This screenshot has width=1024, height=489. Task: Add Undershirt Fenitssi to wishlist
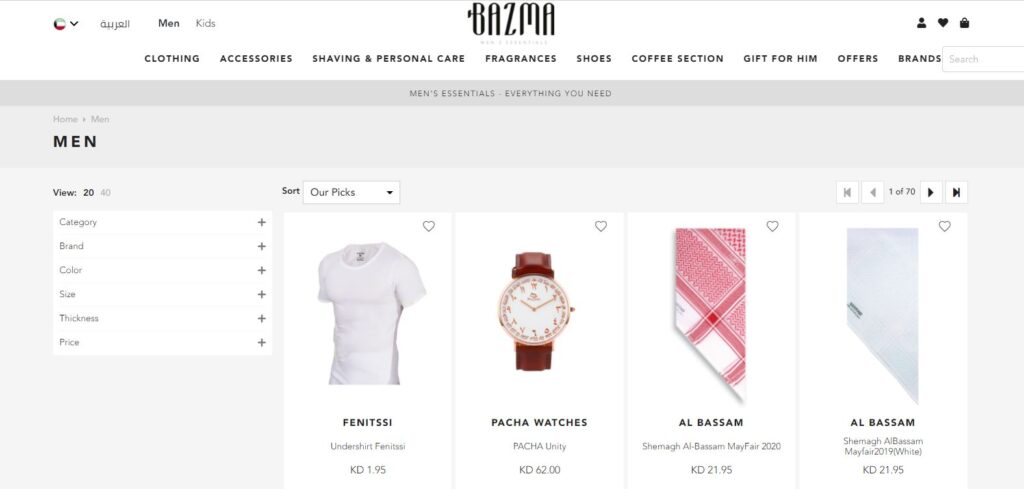(428, 226)
